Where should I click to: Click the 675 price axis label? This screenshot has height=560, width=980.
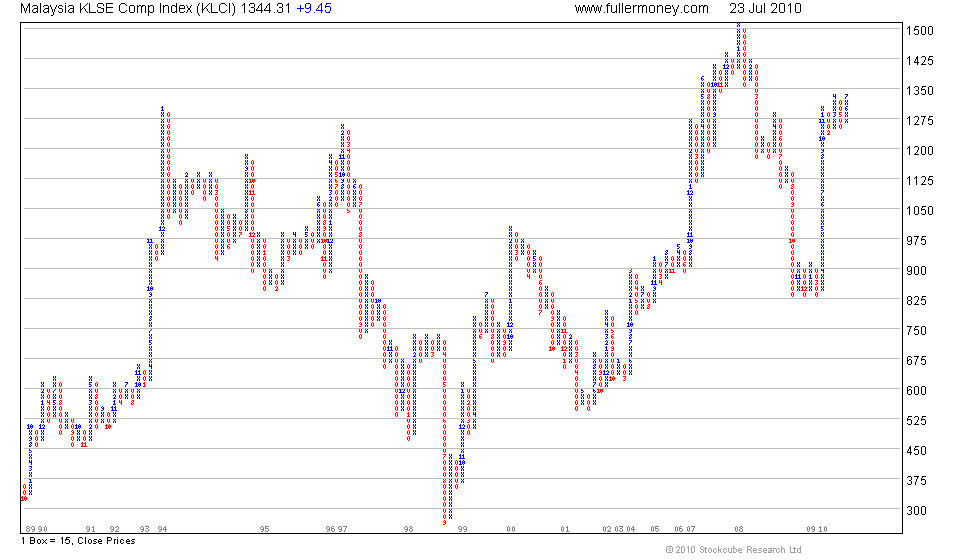click(916, 361)
